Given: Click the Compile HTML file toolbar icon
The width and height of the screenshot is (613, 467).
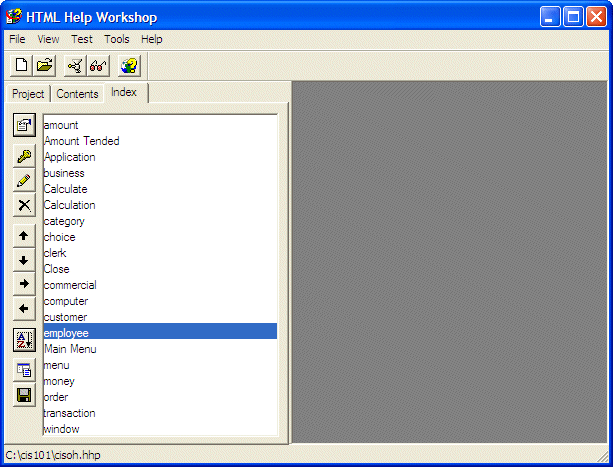Looking at the screenshot, I should point(75,65).
